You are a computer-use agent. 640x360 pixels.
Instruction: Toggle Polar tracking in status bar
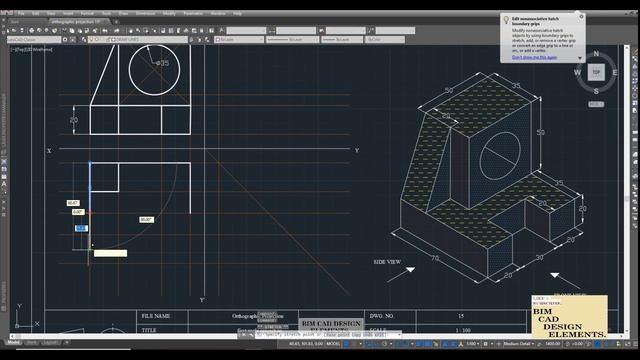[x=384, y=344]
